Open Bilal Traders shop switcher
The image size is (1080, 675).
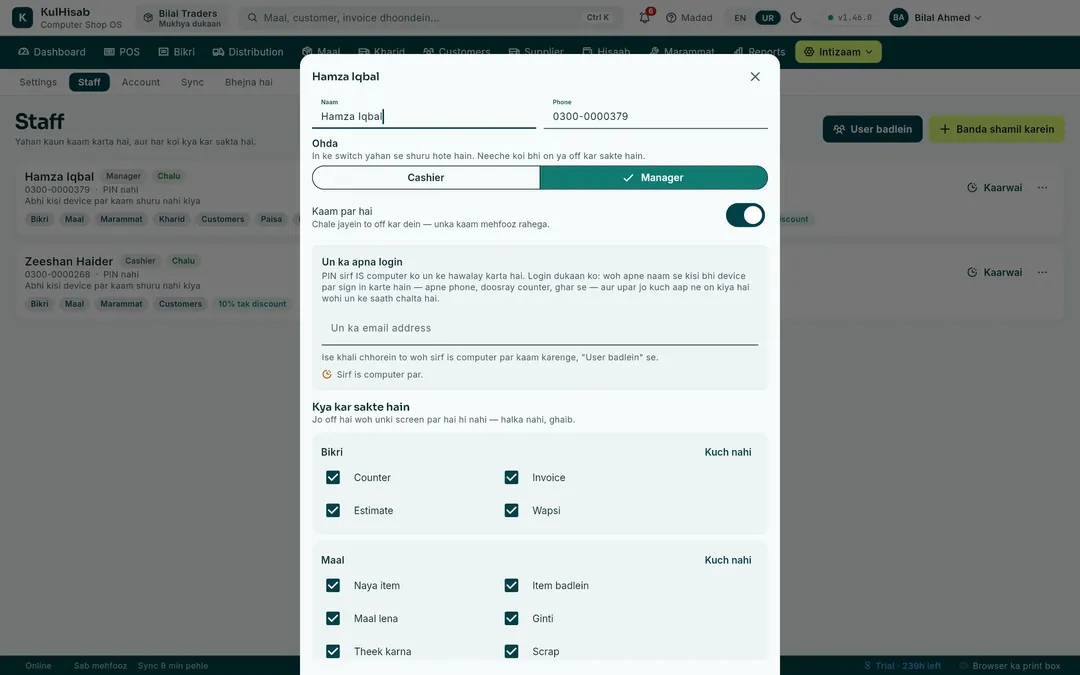[x=183, y=18]
